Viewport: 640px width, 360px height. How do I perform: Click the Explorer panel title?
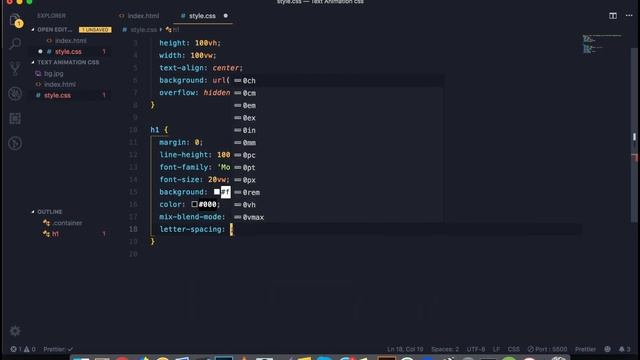pos(51,16)
